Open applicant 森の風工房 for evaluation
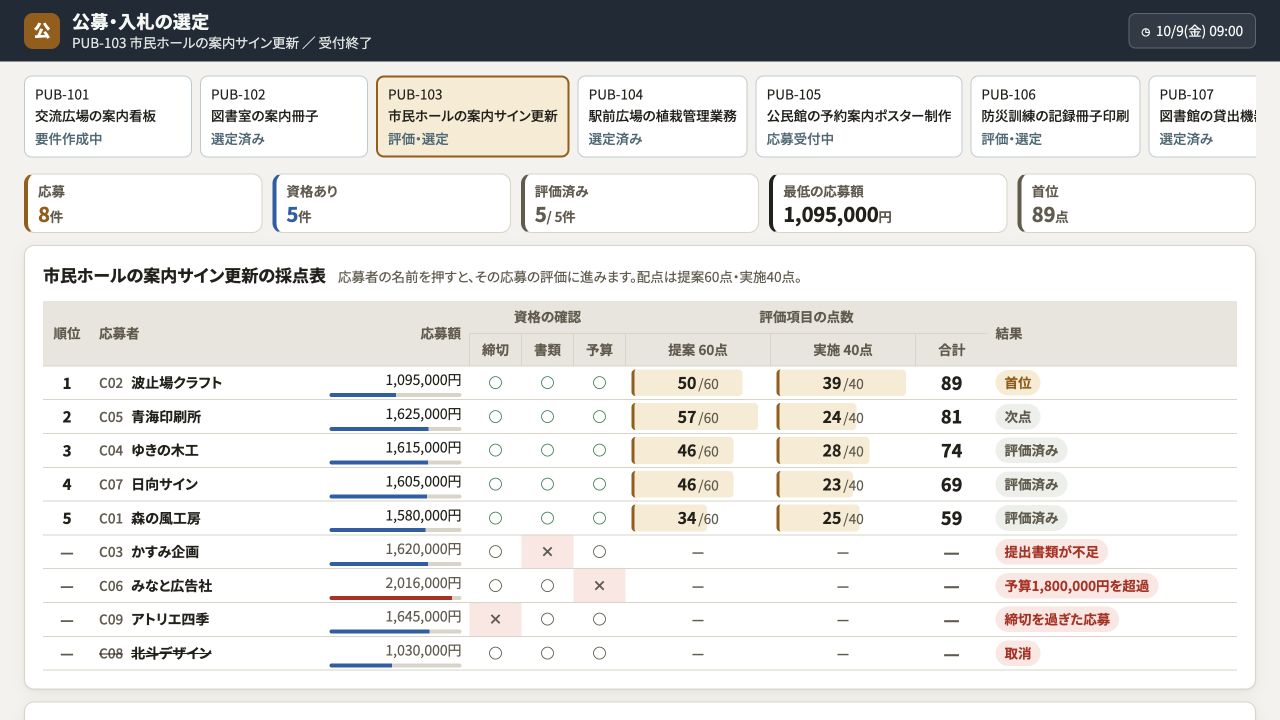The image size is (1280, 720). (166, 518)
